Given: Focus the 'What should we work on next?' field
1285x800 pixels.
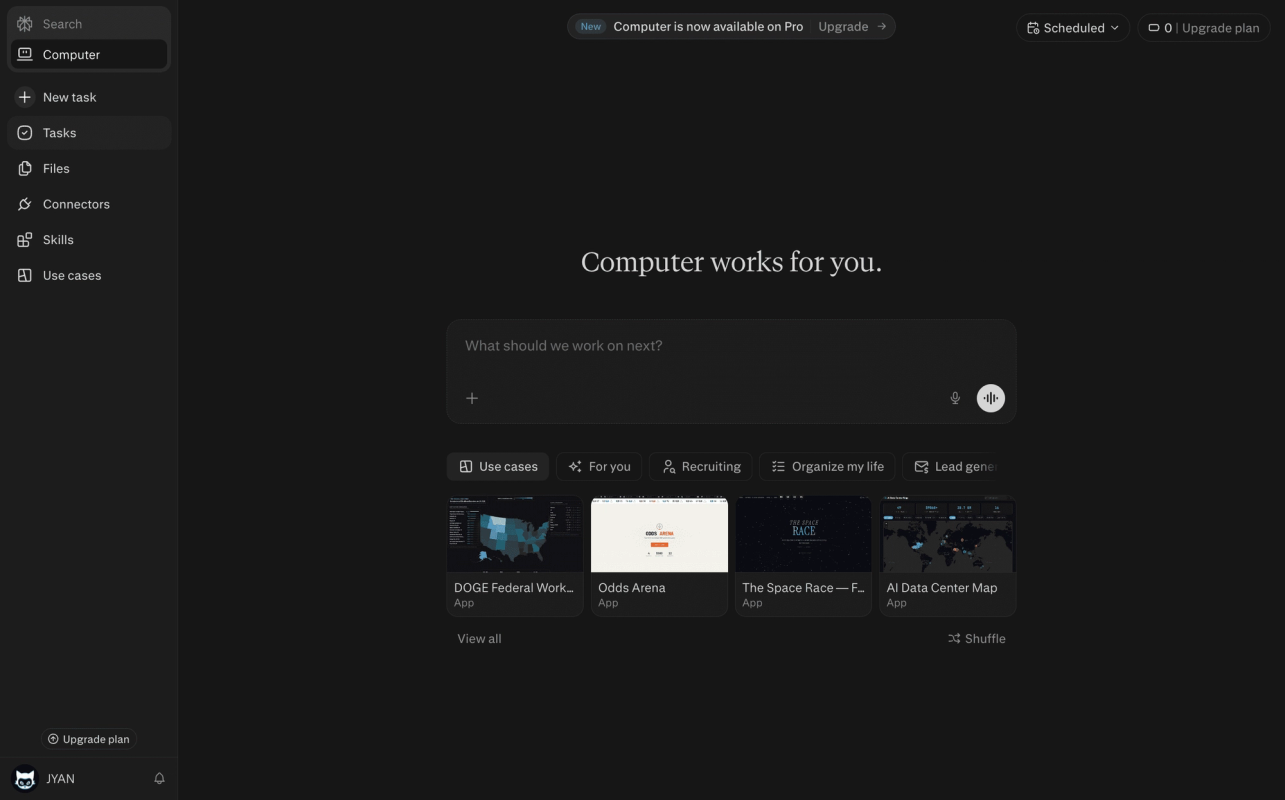Looking at the screenshot, I should (731, 346).
